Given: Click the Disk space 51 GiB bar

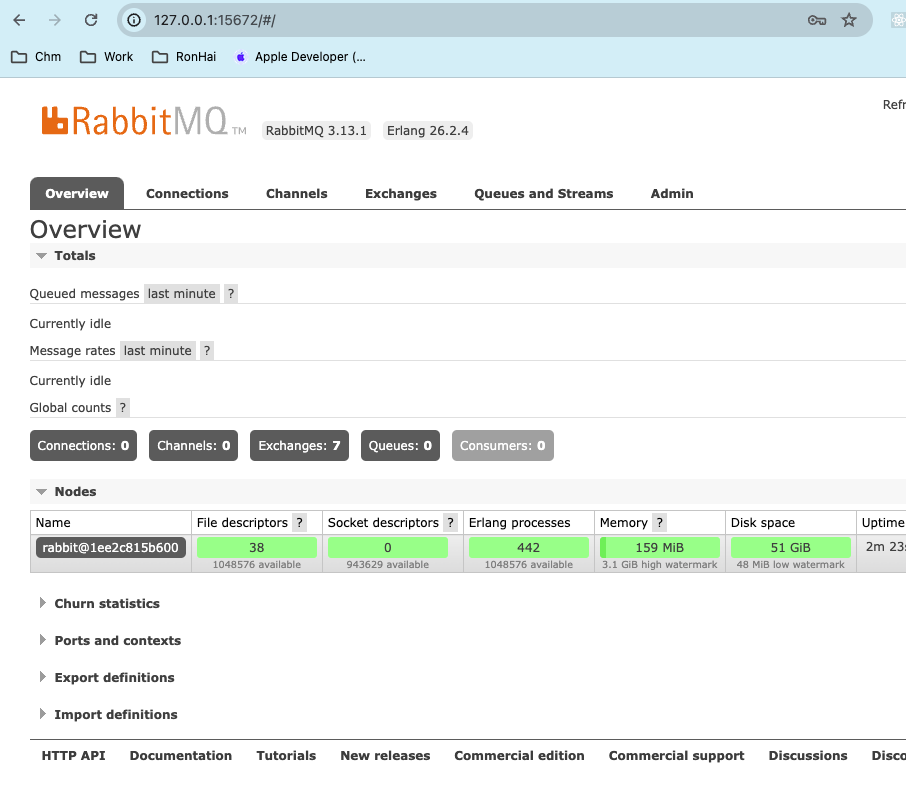Looking at the screenshot, I should click(790, 547).
